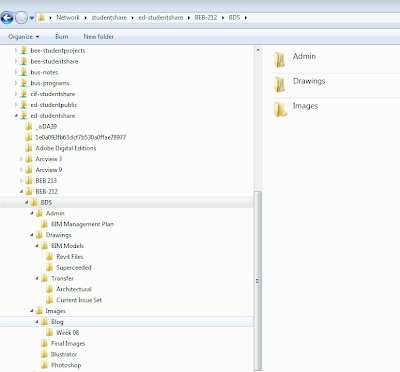400x372 pixels.
Task: Click the Forward navigation arrow button
Action: point(21,18)
